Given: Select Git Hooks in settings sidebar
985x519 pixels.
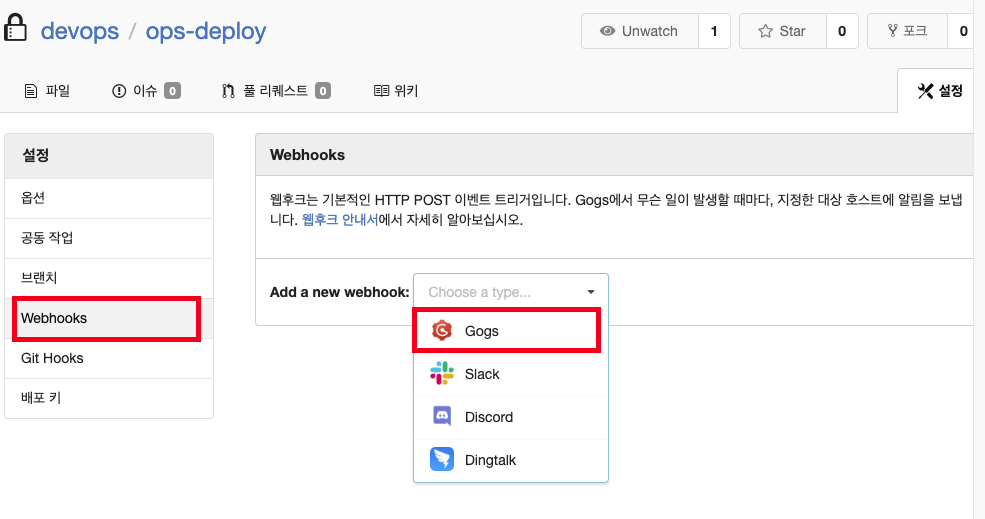Looking at the screenshot, I should click(109, 358).
